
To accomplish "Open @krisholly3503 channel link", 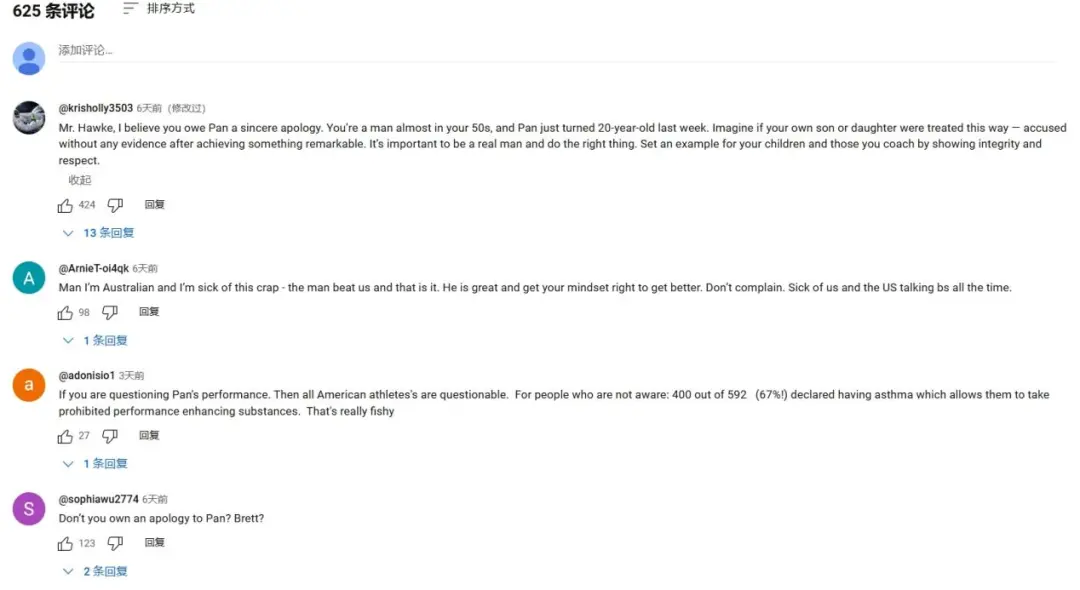I will (x=95, y=108).
